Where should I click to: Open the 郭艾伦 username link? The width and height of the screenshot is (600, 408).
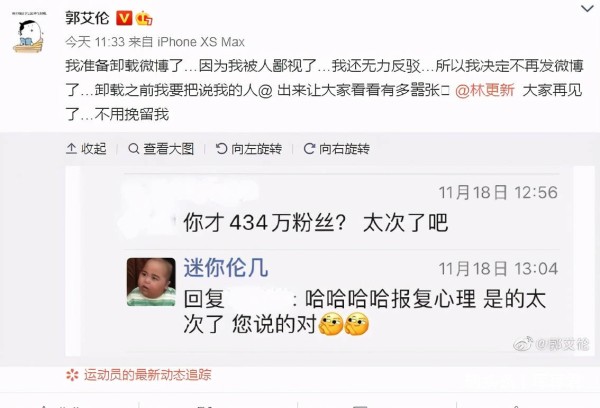87,18
